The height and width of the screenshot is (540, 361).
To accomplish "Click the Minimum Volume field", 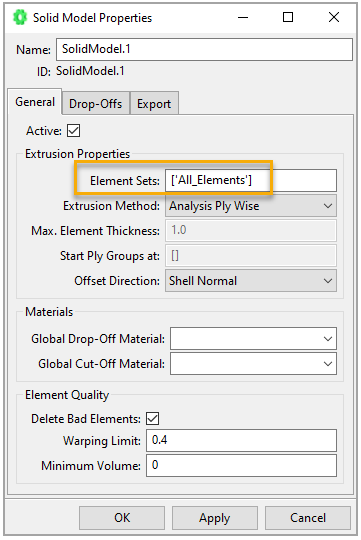I will tap(241, 465).
